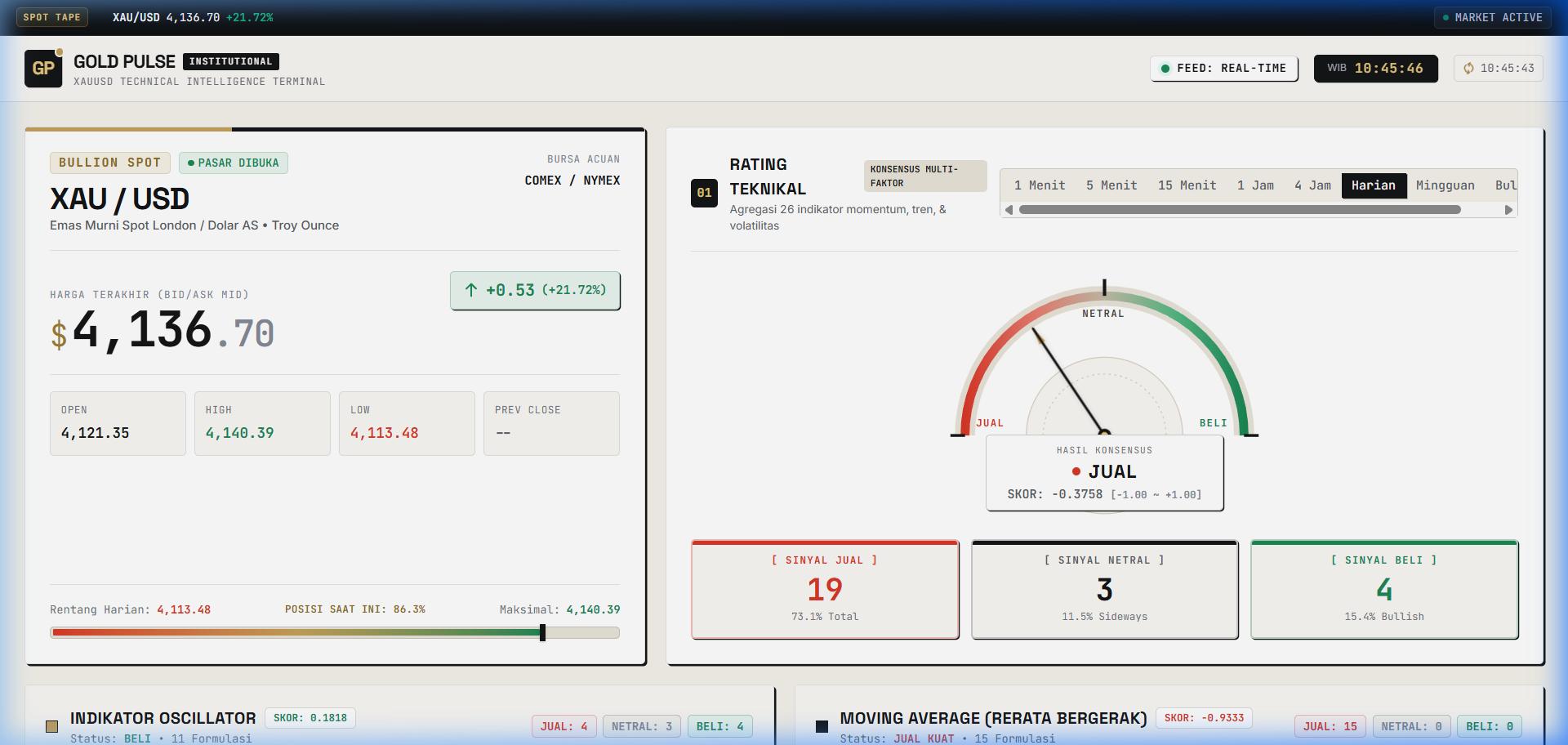Click the FEED: REAL-TIME button
The height and width of the screenshot is (745, 1568).
click(x=1224, y=69)
